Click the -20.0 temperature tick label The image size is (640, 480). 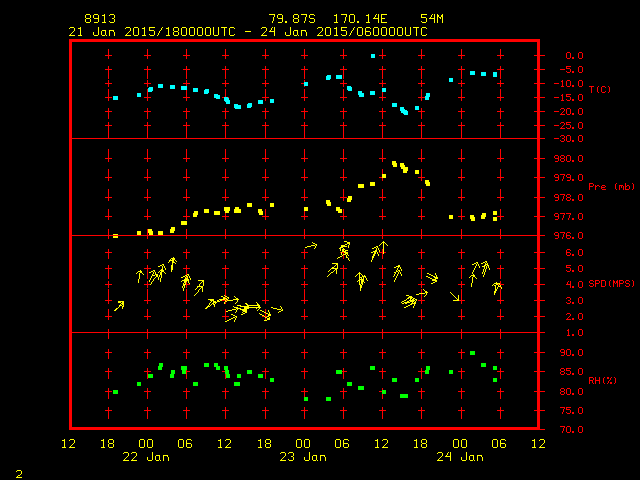568,111
